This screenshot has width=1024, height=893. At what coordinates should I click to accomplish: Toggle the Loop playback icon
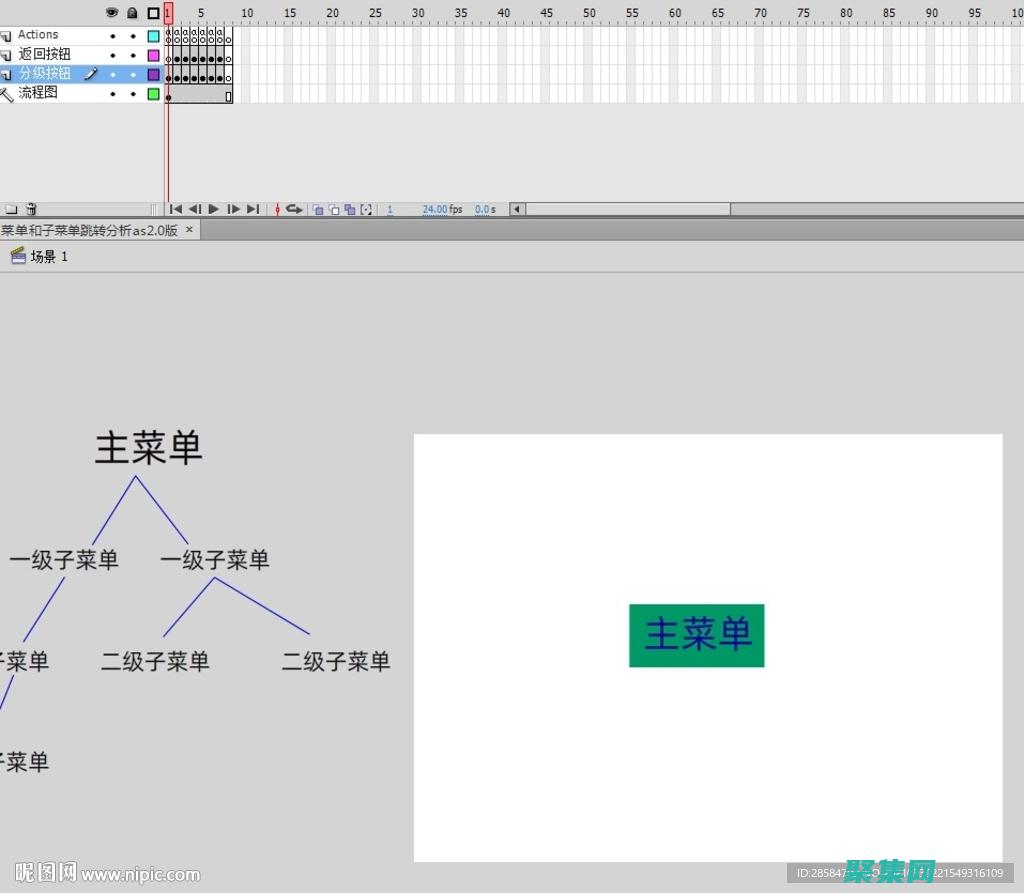click(x=294, y=209)
